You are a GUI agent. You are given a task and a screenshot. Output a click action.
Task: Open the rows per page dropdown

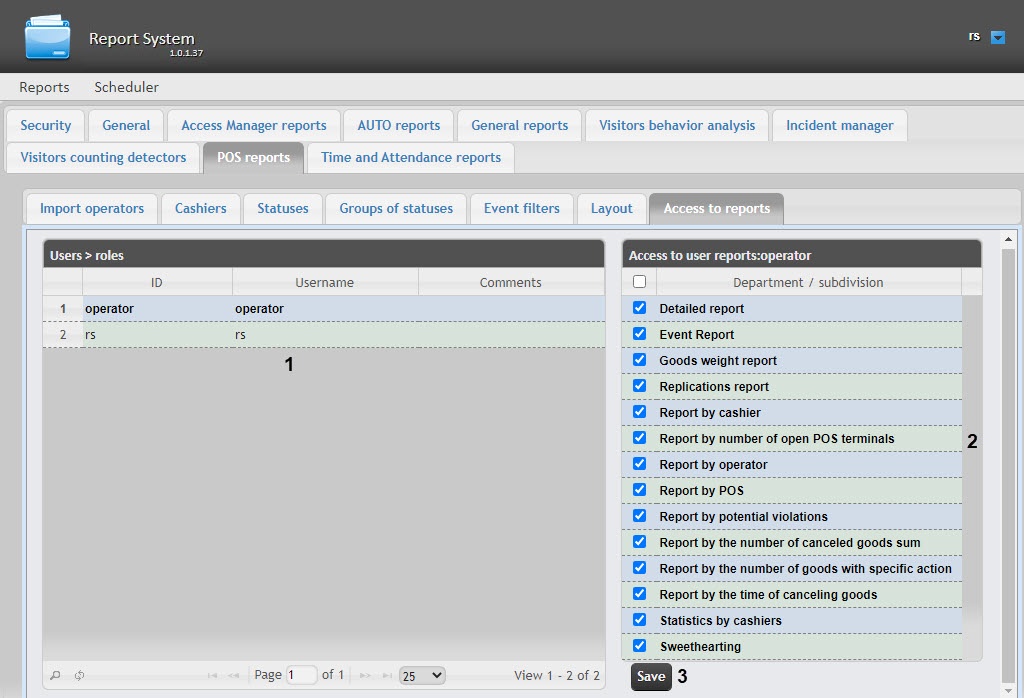pyautogui.click(x=421, y=675)
